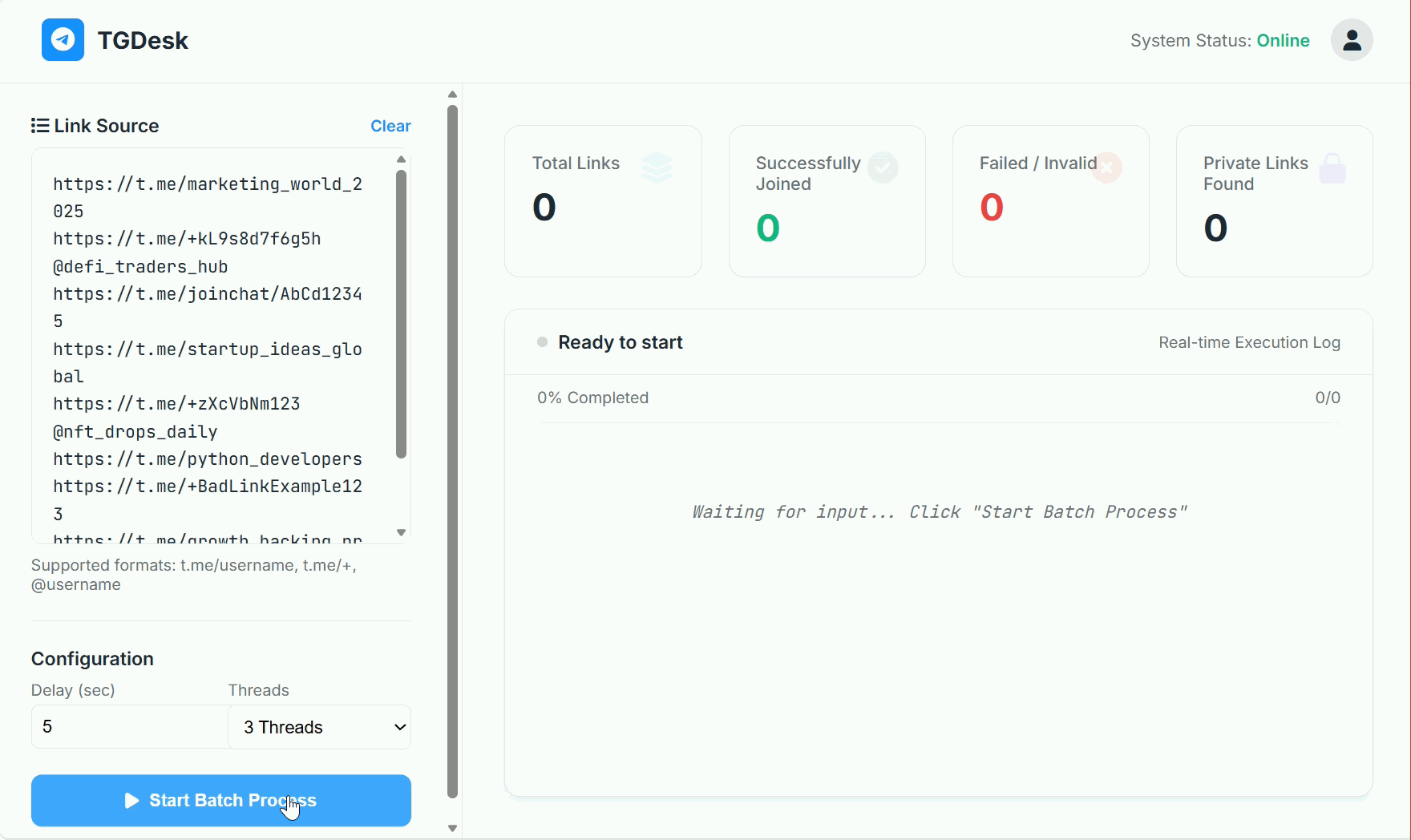Open the user profile icon top right
The height and width of the screenshot is (840, 1411).
1352,40
